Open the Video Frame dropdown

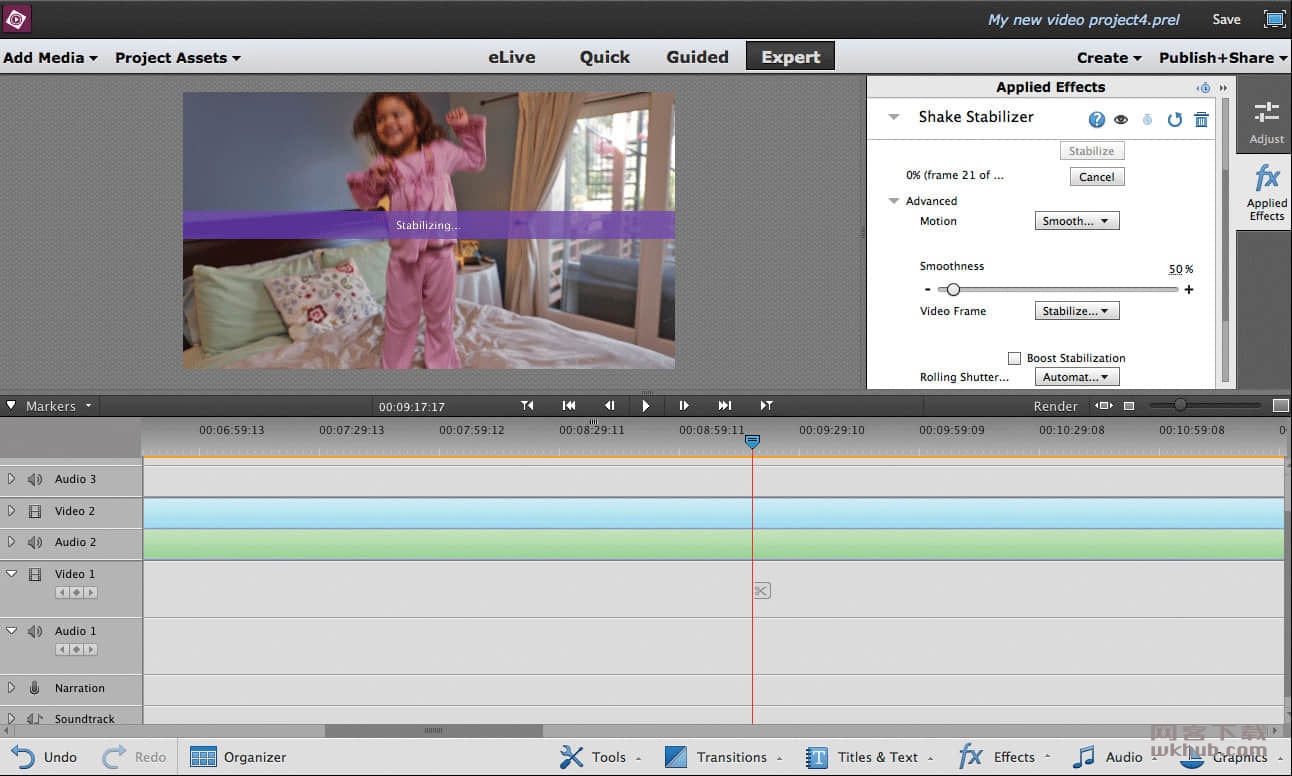click(1077, 311)
